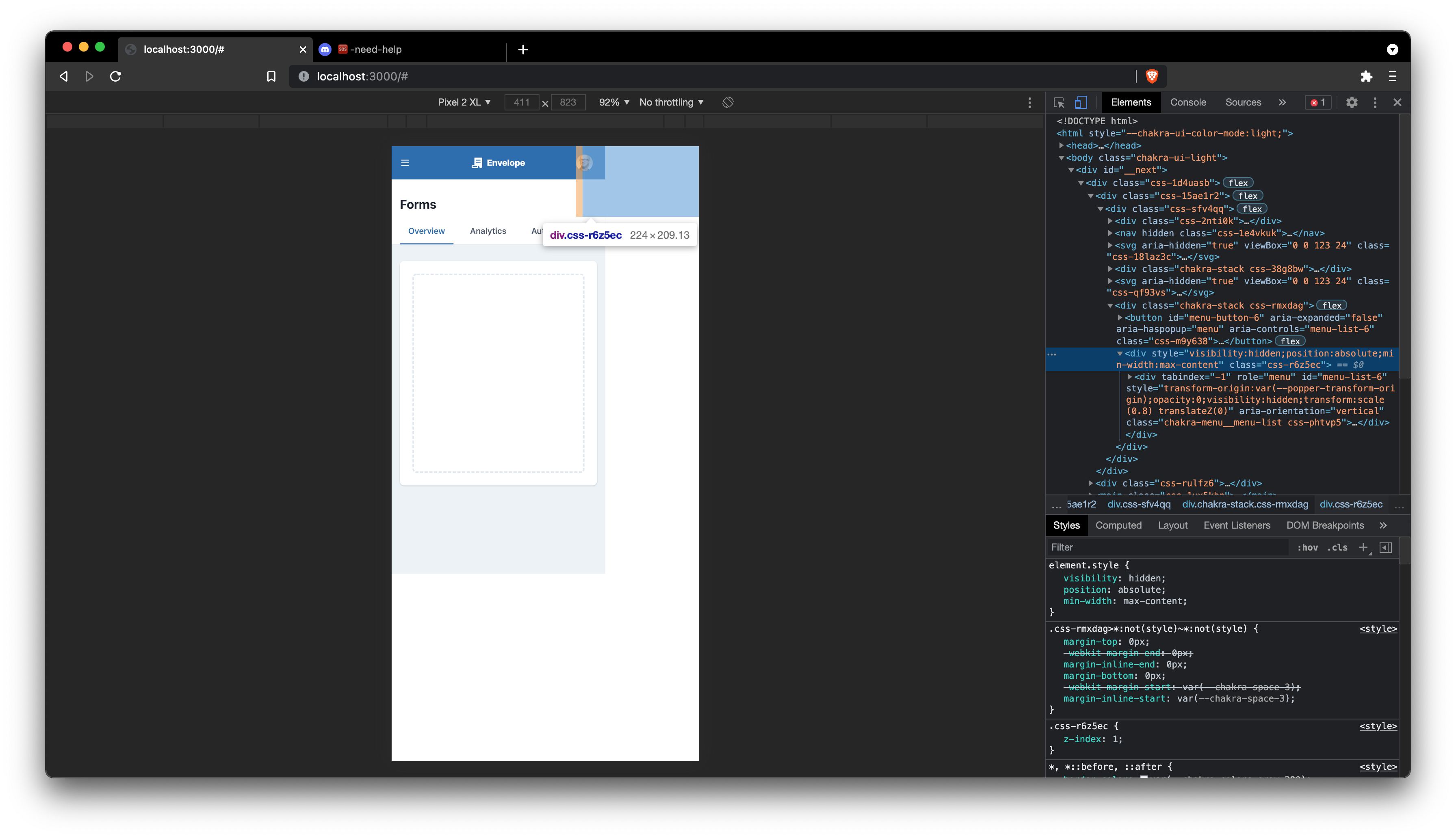
Task: Toggle the :hov pseudo-class panel
Action: [x=1307, y=547]
